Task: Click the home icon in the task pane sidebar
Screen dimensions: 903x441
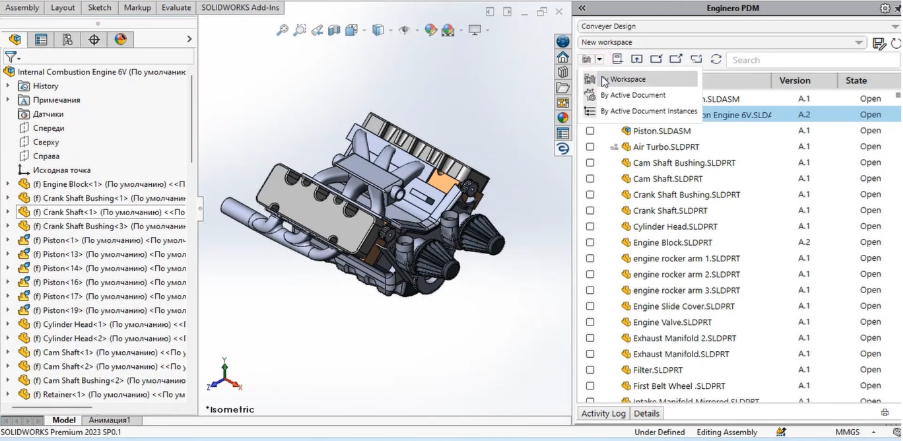Action: coord(563,58)
